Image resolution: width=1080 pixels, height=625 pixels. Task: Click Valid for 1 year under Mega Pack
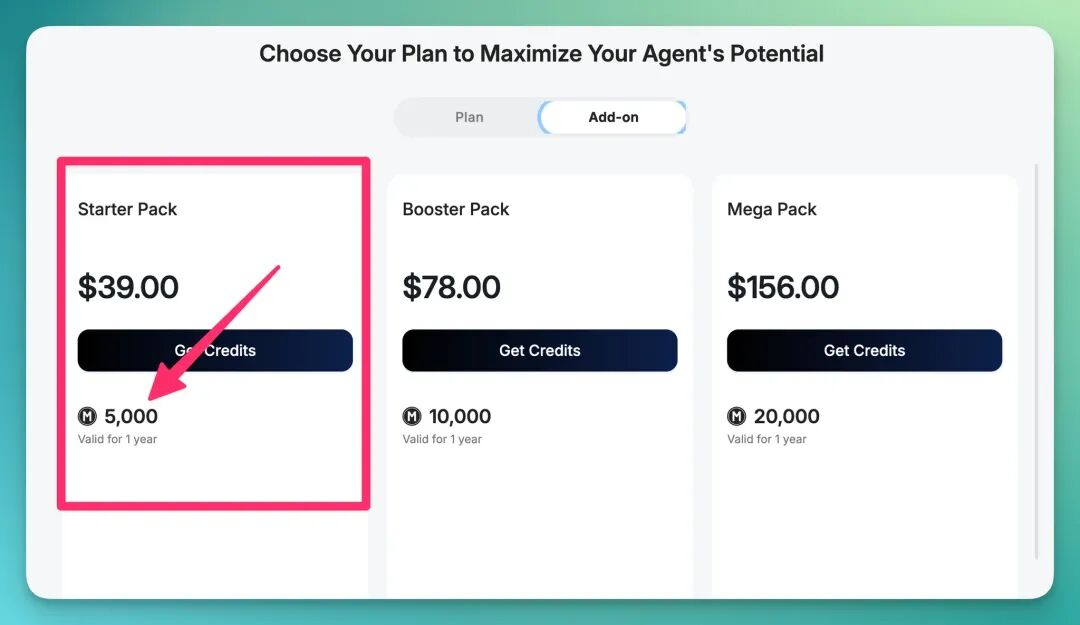click(767, 439)
